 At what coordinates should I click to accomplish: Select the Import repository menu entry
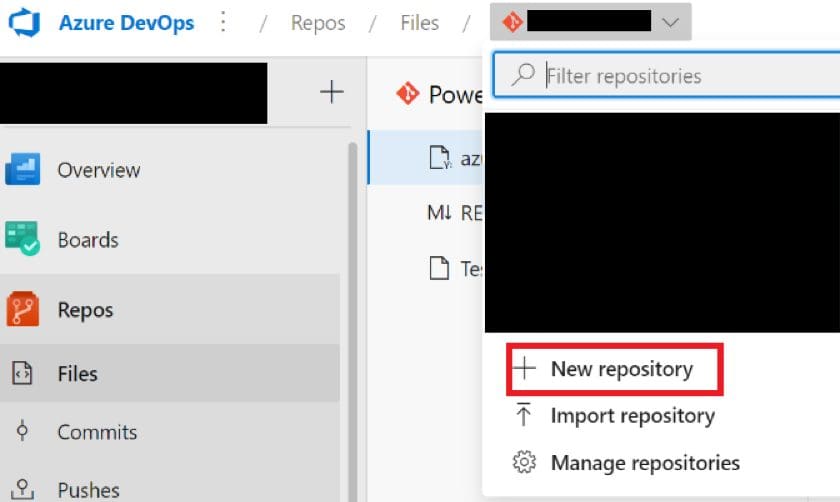(632, 416)
